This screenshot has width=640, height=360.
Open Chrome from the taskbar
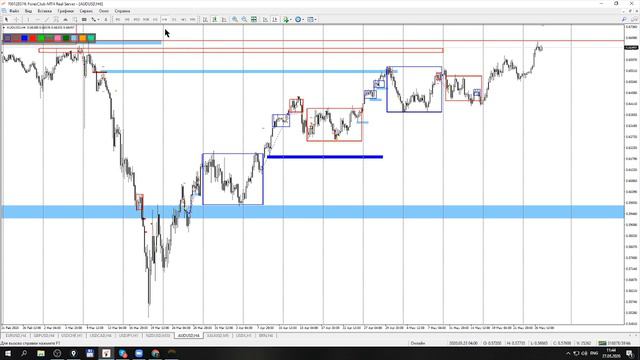pyautogui.click(x=156, y=353)
